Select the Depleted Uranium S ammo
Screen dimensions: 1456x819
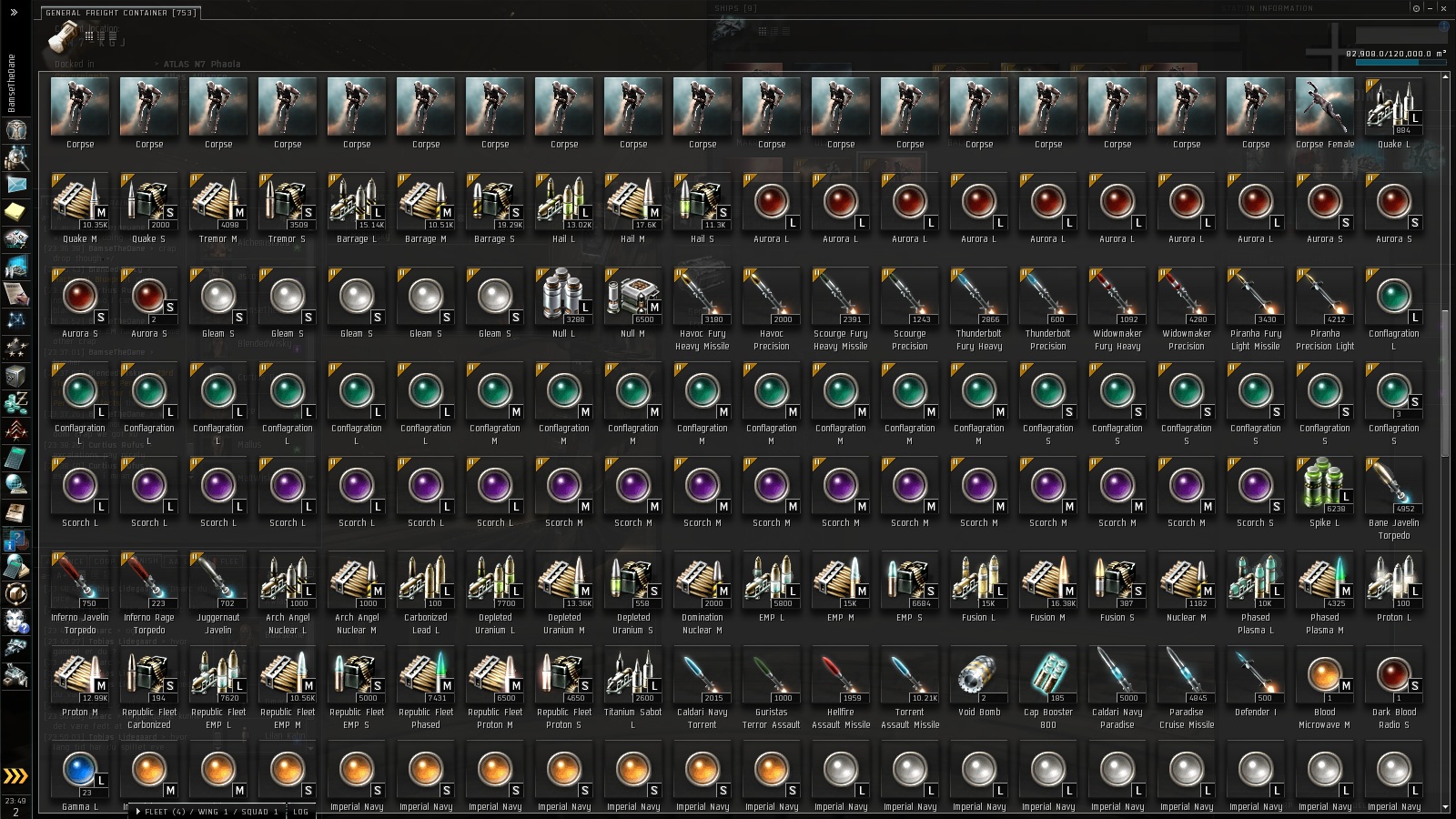[632, 580]
